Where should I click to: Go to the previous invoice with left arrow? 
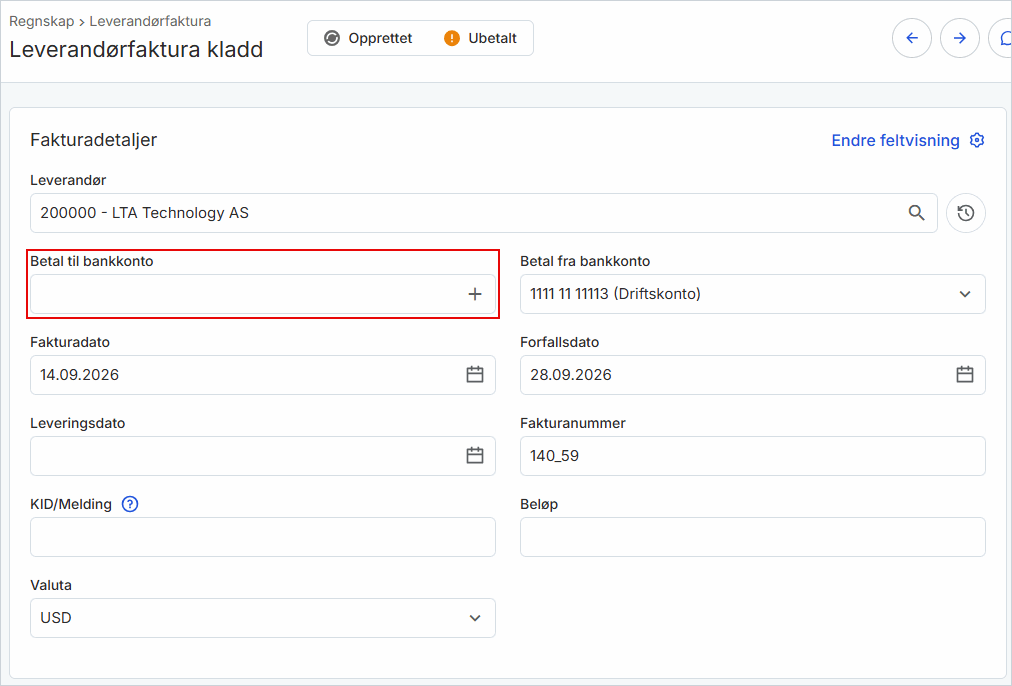pos(911,38)
